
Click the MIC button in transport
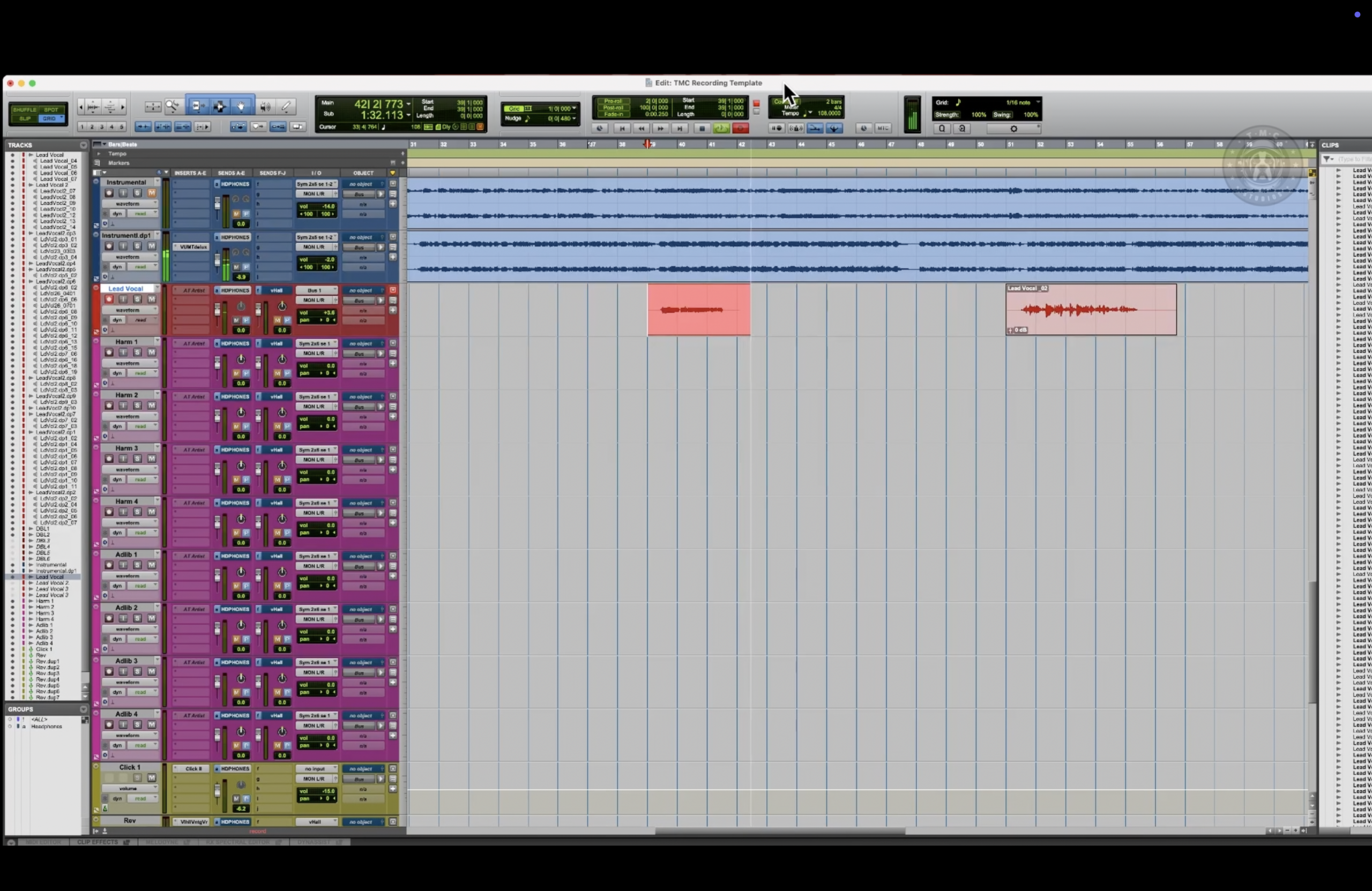[883, 129]
